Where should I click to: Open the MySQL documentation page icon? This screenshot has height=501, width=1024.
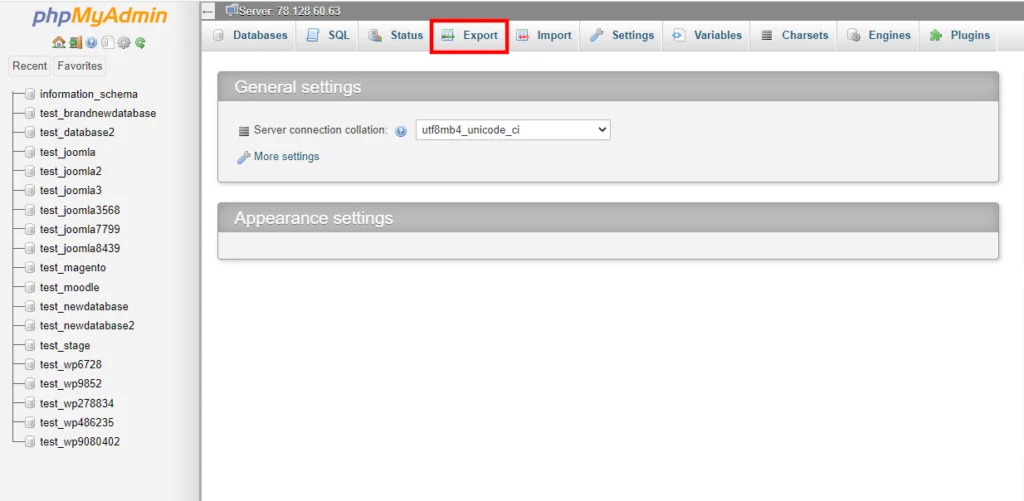point(108,43)
